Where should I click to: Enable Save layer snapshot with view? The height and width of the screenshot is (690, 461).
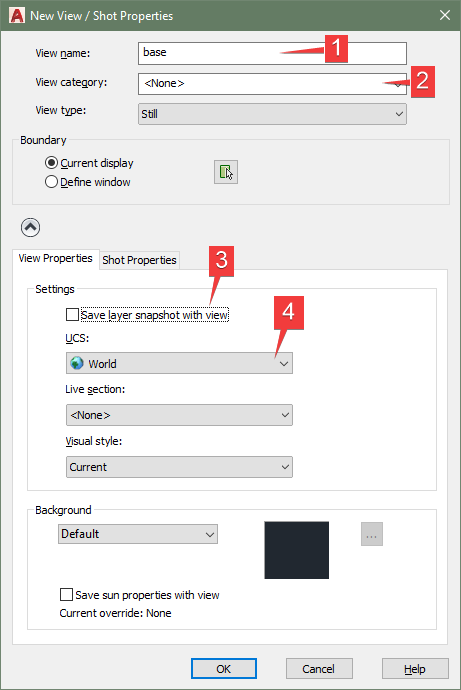tap(72, 315)
